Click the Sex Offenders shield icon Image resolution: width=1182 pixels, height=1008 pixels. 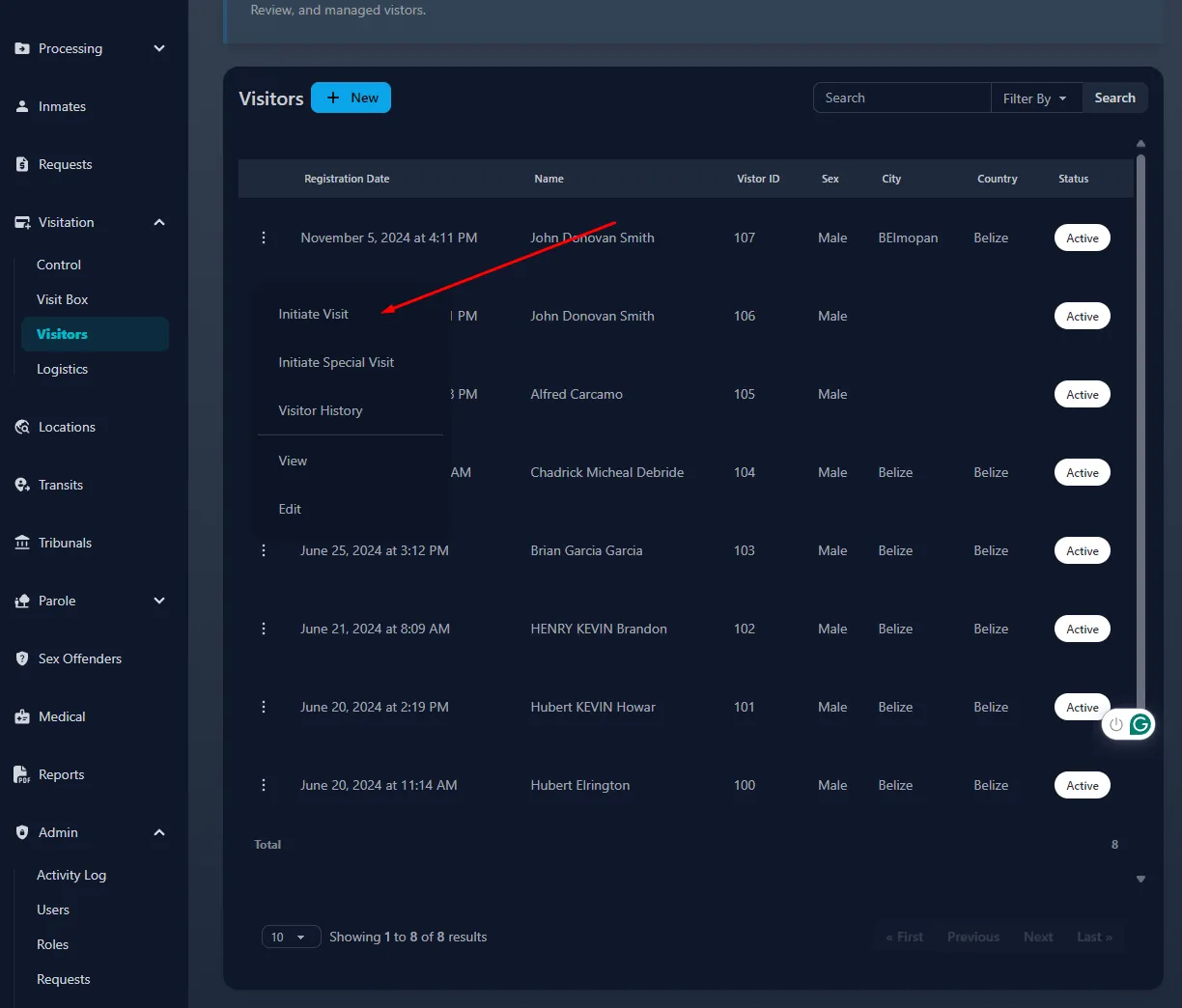[x=22, y=659]
